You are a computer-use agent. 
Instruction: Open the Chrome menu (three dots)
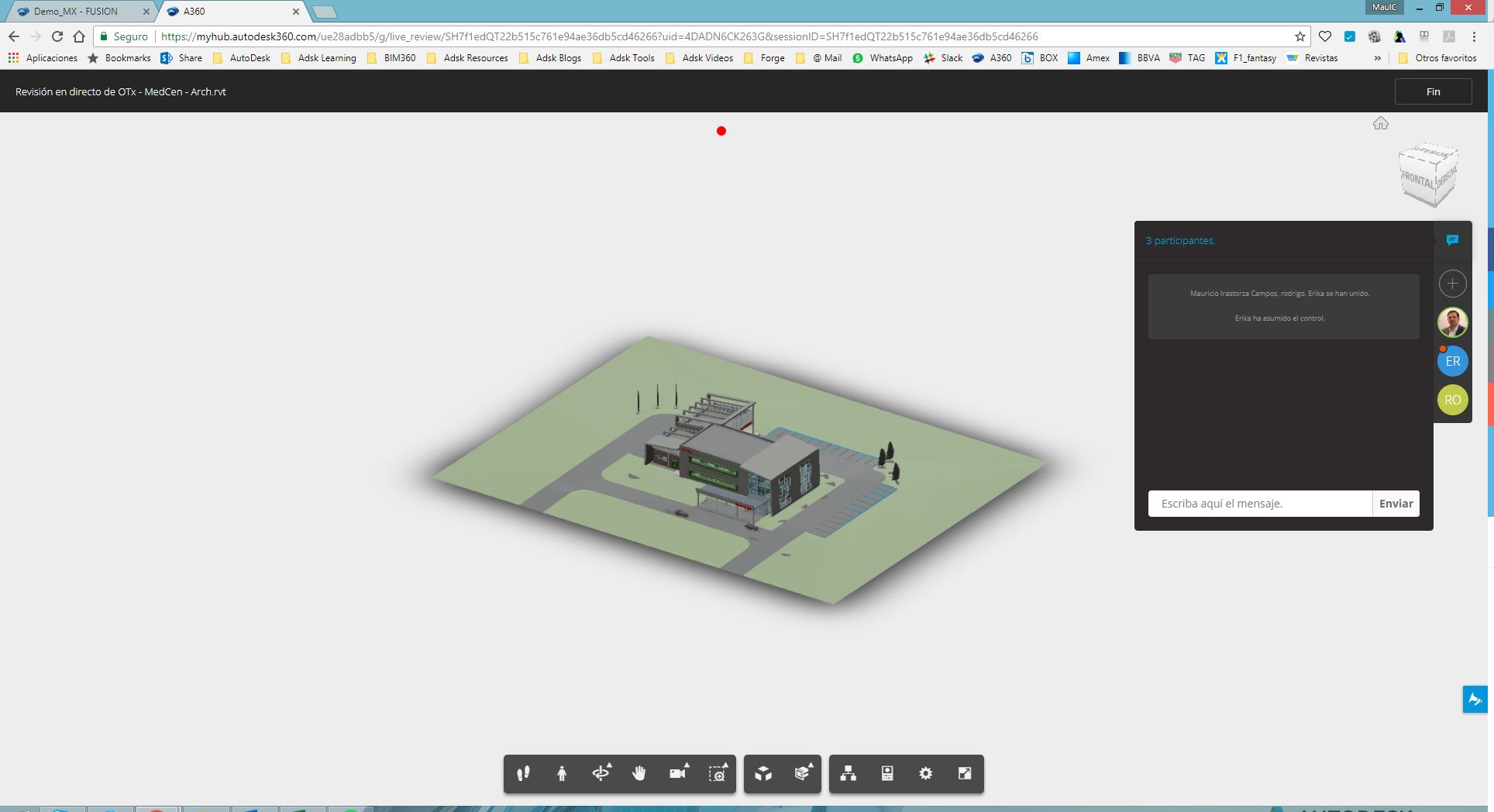point(1474,36)
